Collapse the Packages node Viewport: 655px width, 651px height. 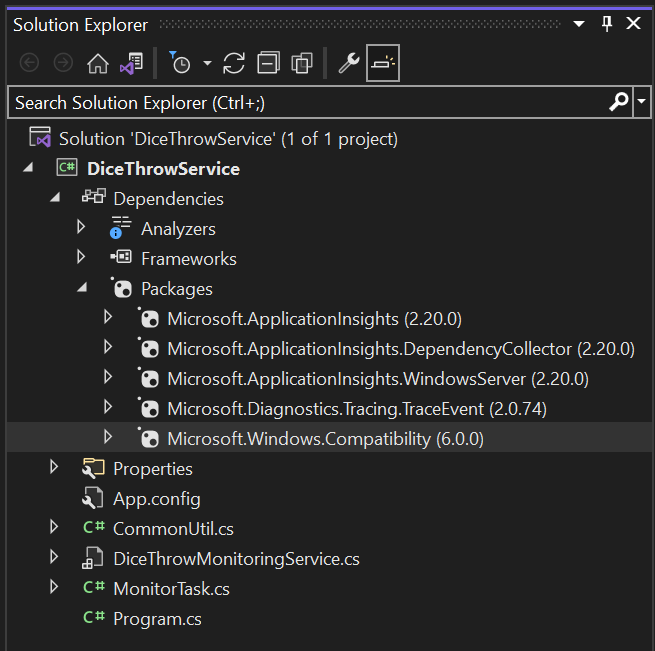click(x=82, y=287)
